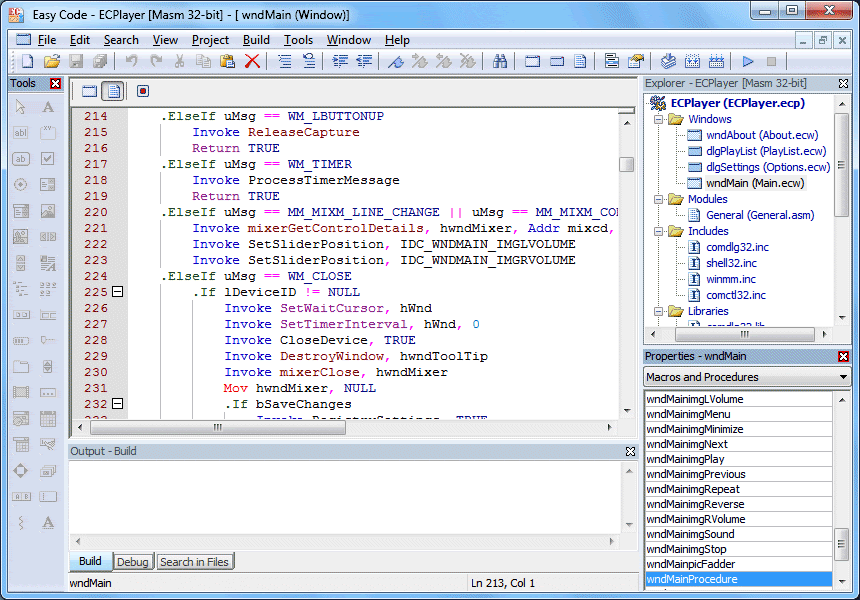Select the Button 'ab' tool

tap(21, 159)
